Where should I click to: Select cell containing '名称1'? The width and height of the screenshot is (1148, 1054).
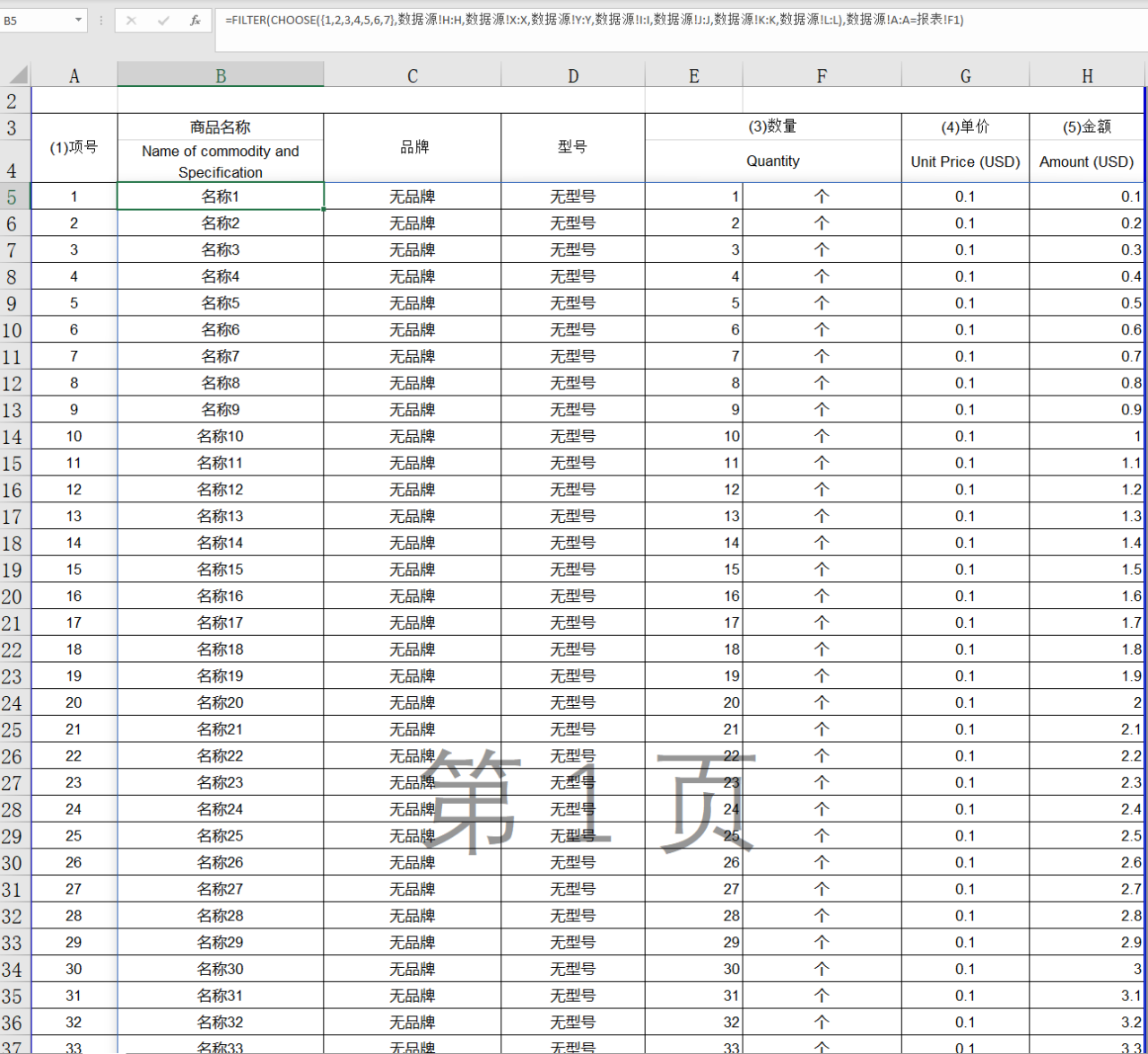point(221,196)
